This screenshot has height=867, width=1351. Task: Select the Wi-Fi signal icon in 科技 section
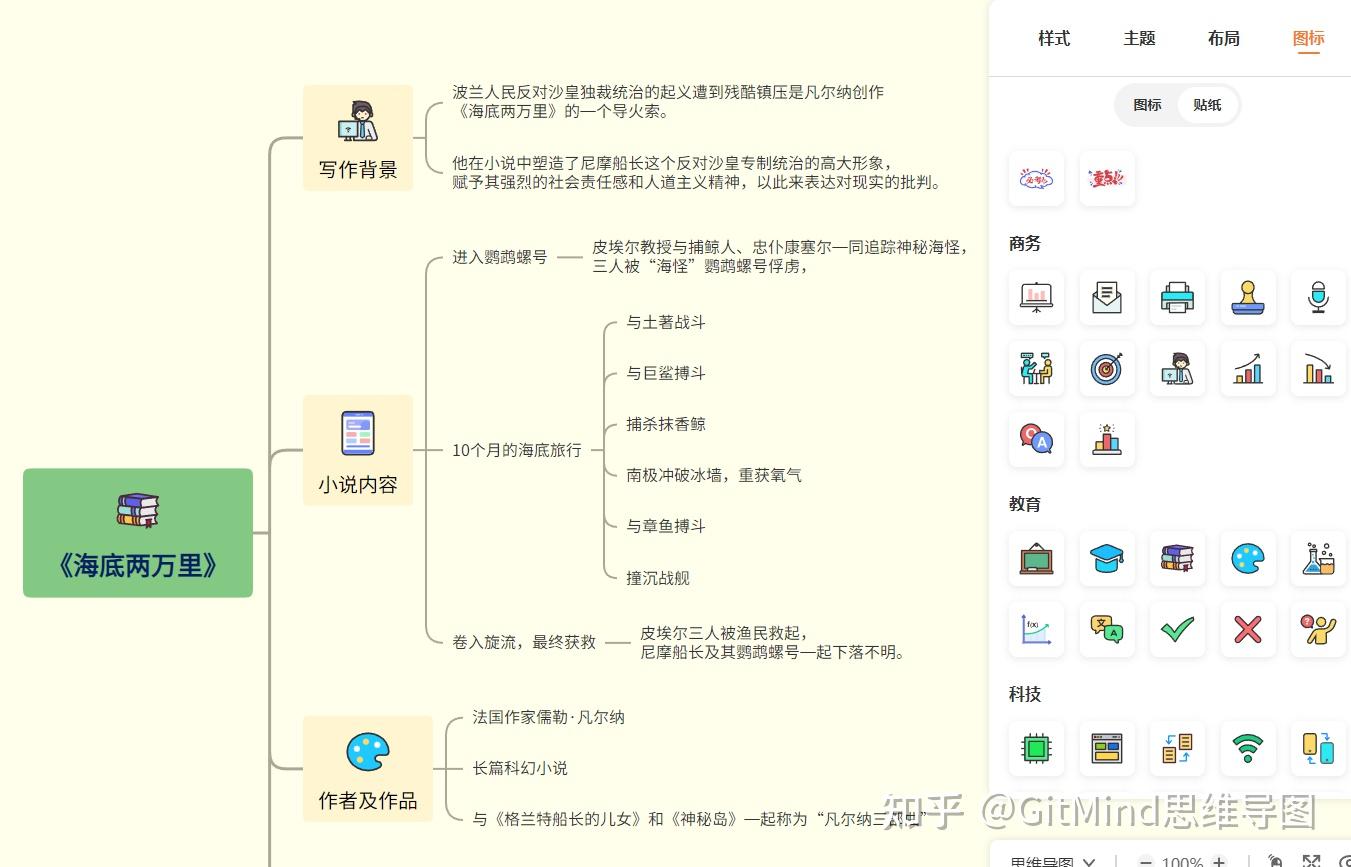[1248, 748]
